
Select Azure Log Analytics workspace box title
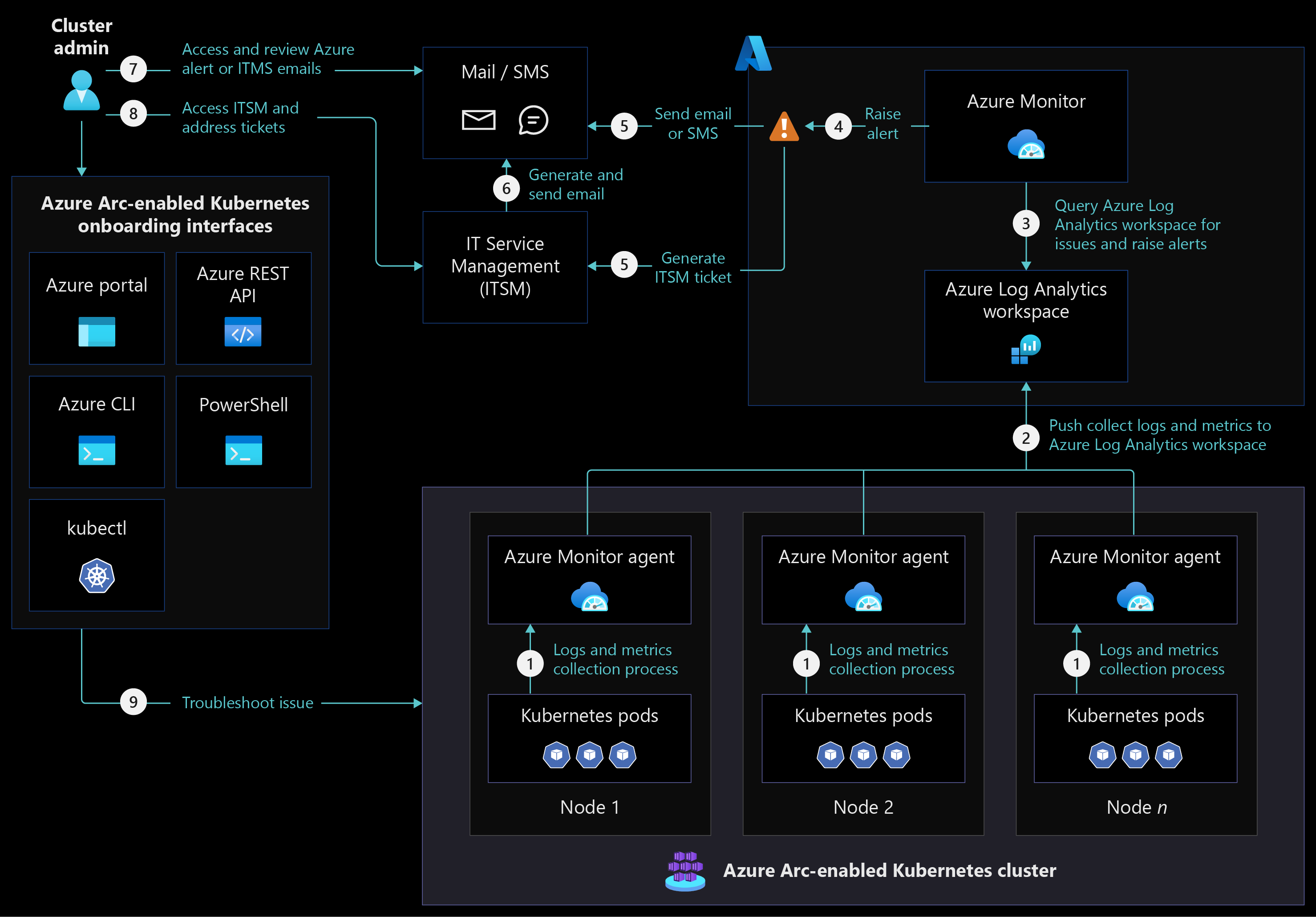[x=1026, y=300]
